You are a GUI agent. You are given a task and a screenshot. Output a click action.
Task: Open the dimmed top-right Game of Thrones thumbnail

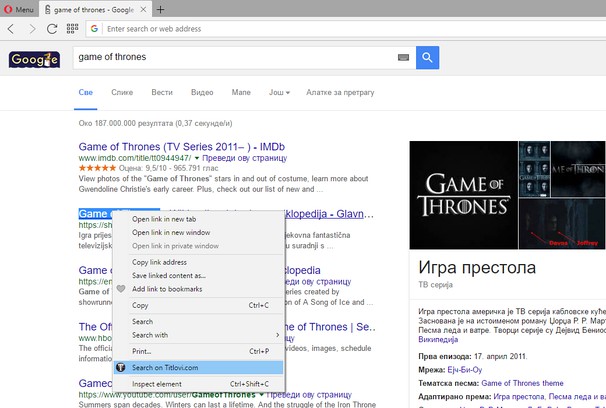pyautogui.click(x=578, y=169)
